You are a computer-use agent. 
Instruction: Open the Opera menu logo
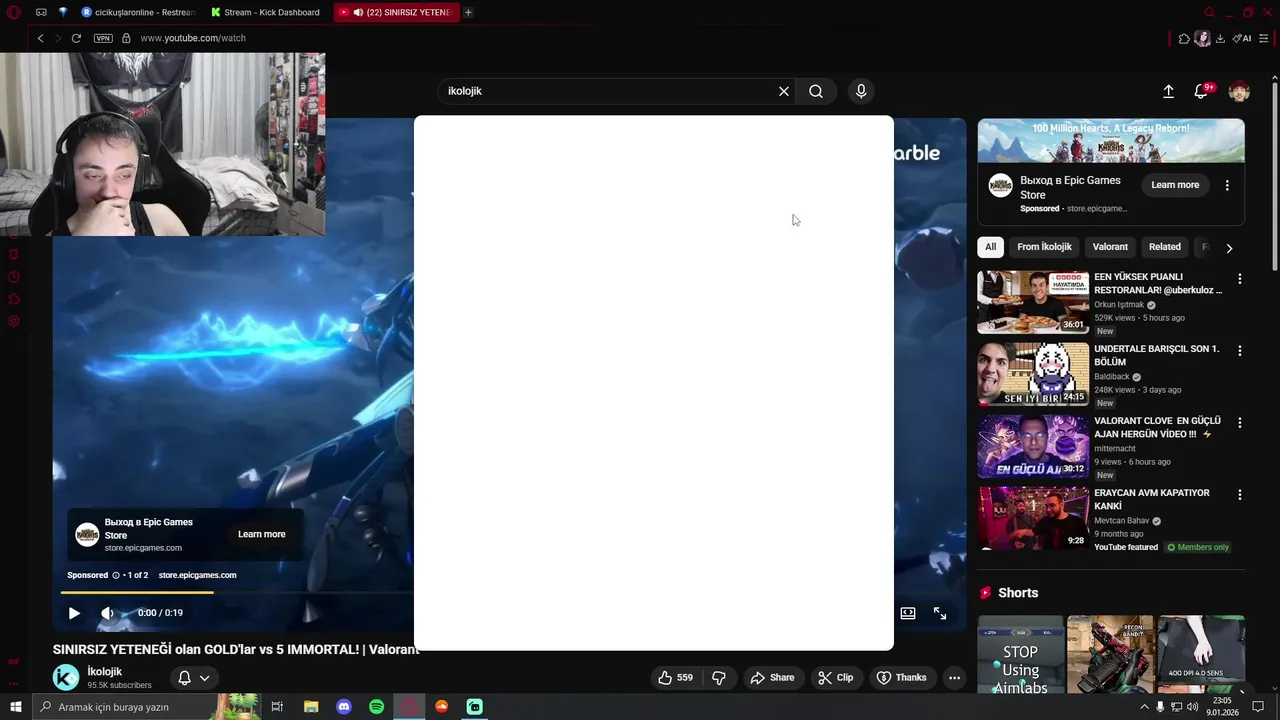[13, 12]
